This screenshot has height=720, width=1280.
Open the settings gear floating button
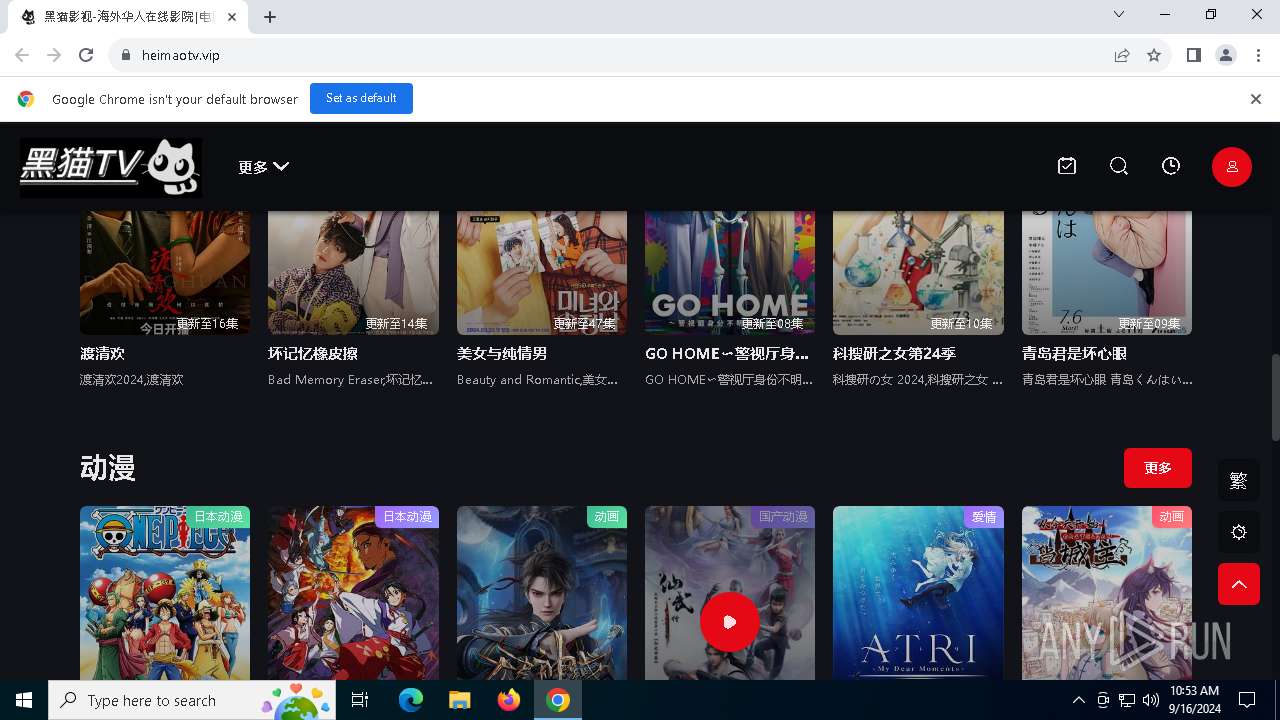tap(1239, 533)
